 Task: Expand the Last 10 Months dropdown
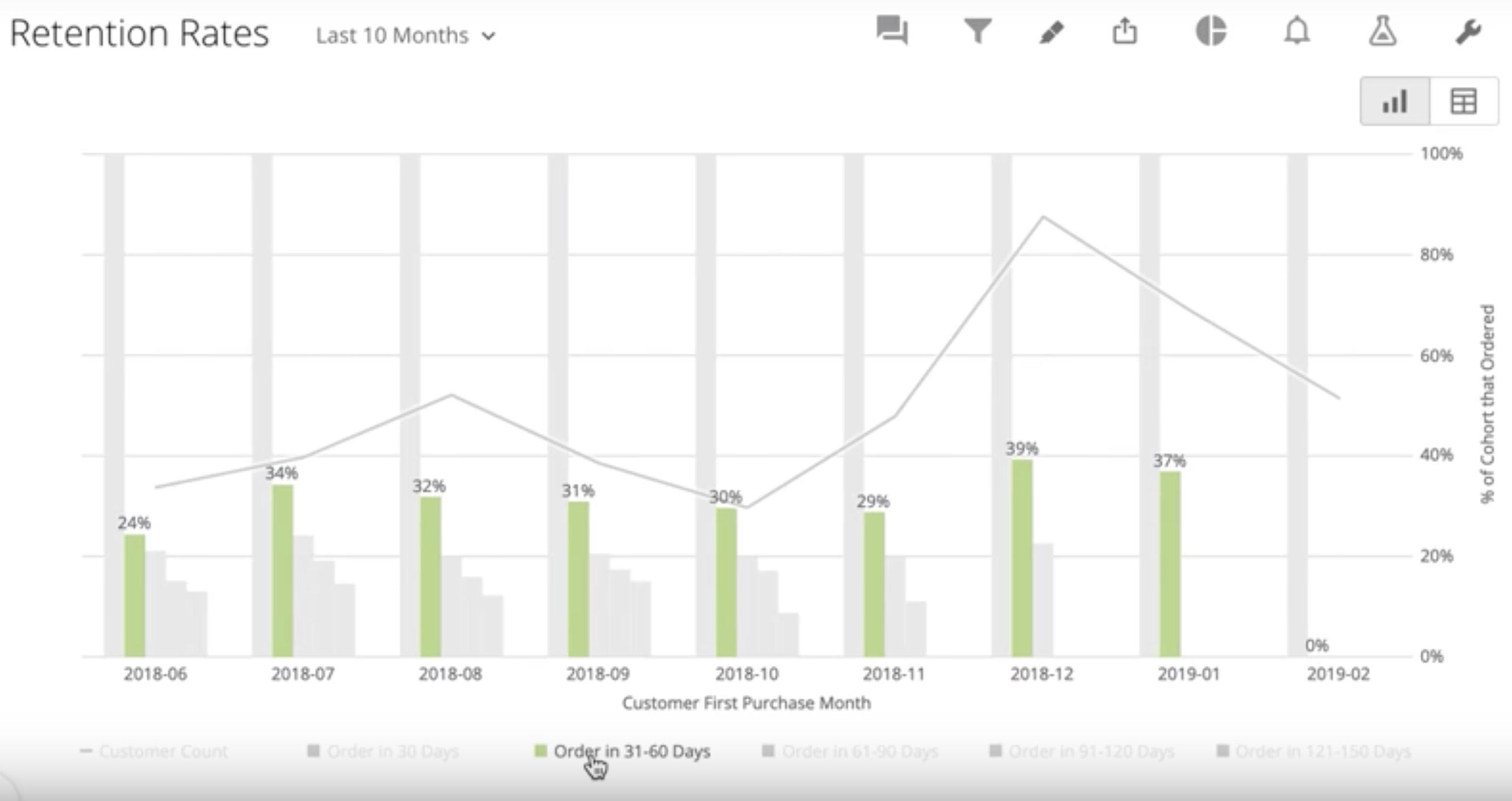[x=392, y=36]
